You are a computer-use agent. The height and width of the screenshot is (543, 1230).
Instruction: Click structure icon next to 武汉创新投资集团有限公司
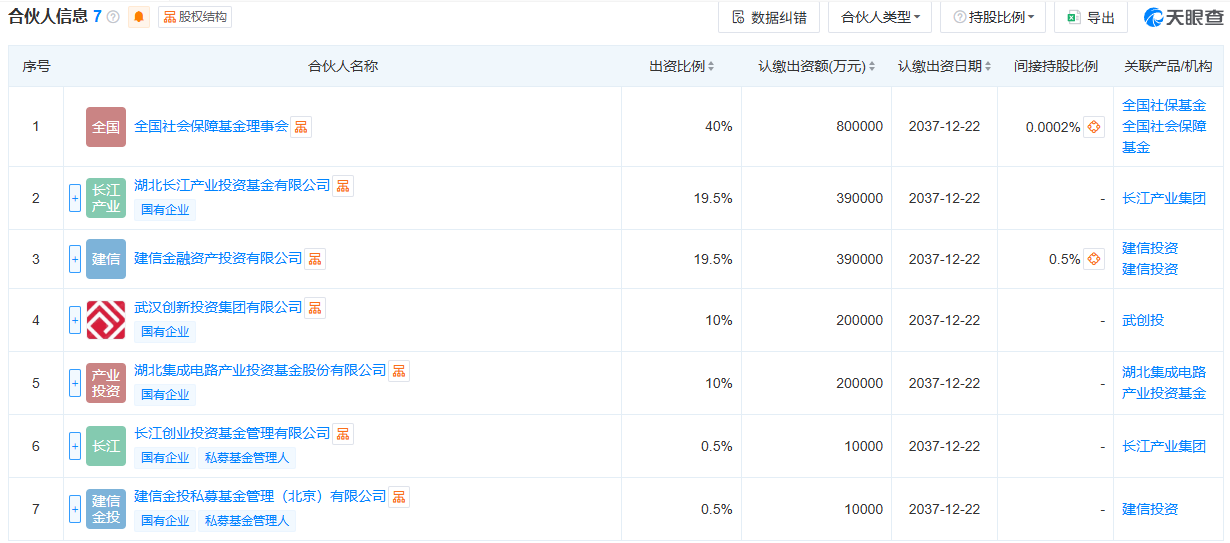click(315, 308)
